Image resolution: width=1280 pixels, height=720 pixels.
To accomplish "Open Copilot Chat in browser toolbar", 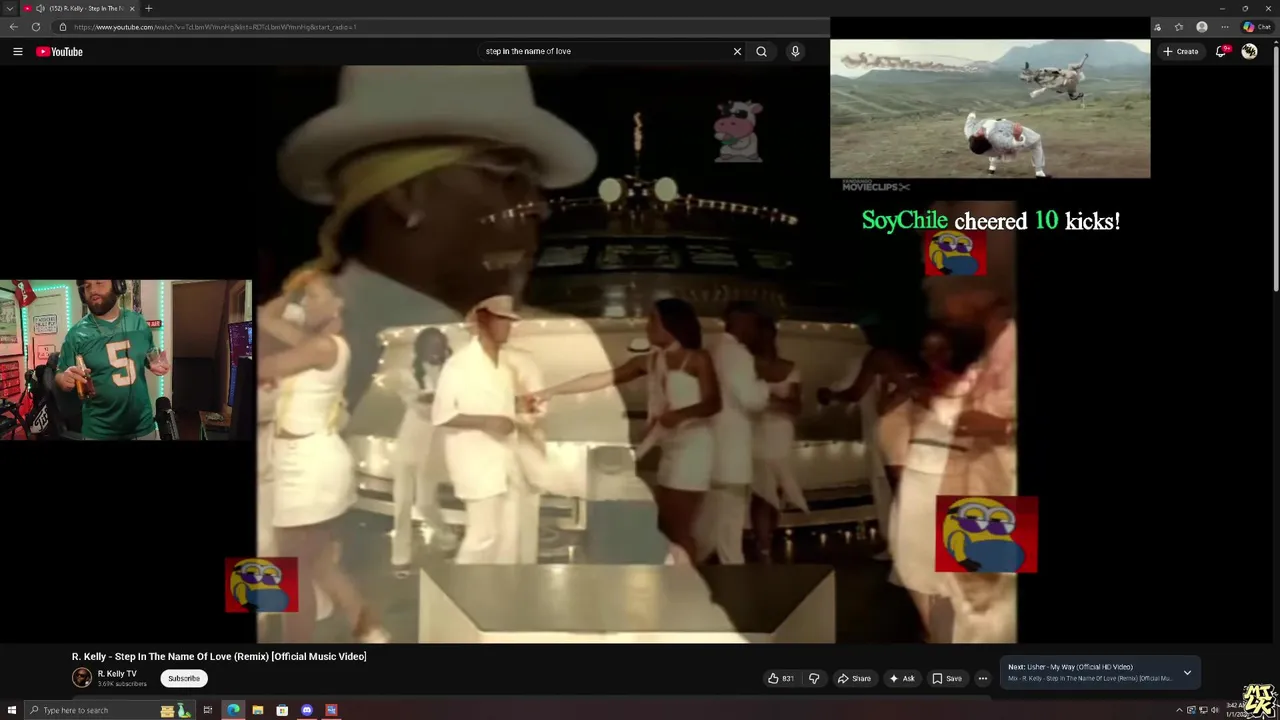I will (x=1256, y=27).
